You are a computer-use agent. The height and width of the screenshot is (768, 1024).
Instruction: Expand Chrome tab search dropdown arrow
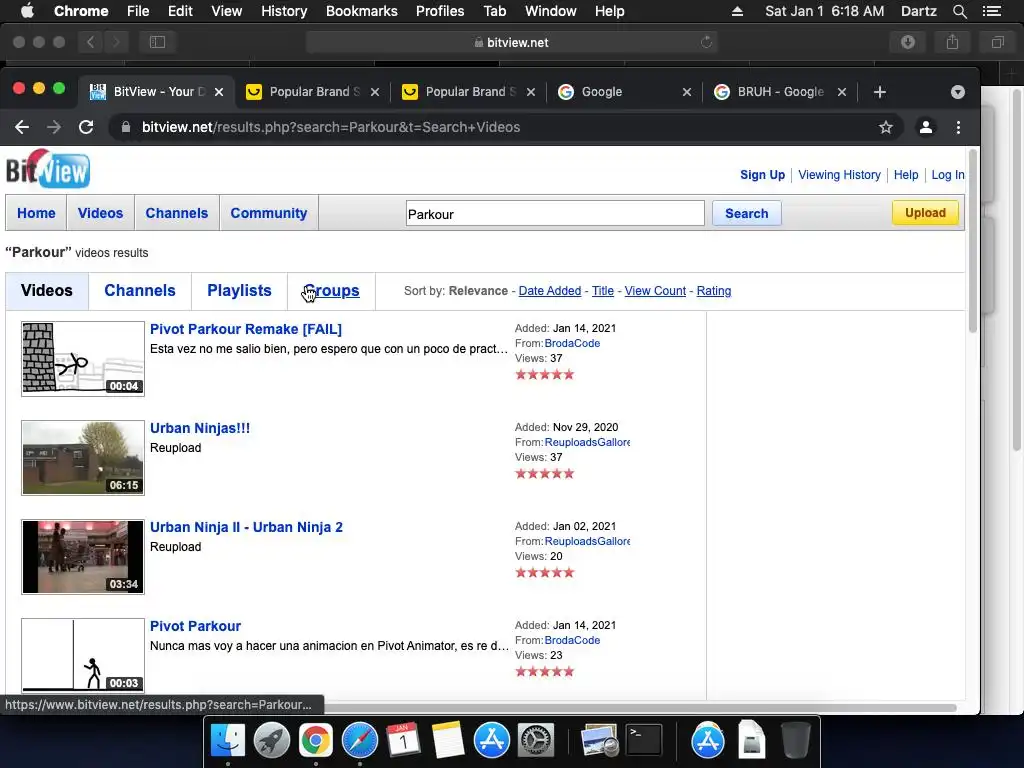[957, 92]
